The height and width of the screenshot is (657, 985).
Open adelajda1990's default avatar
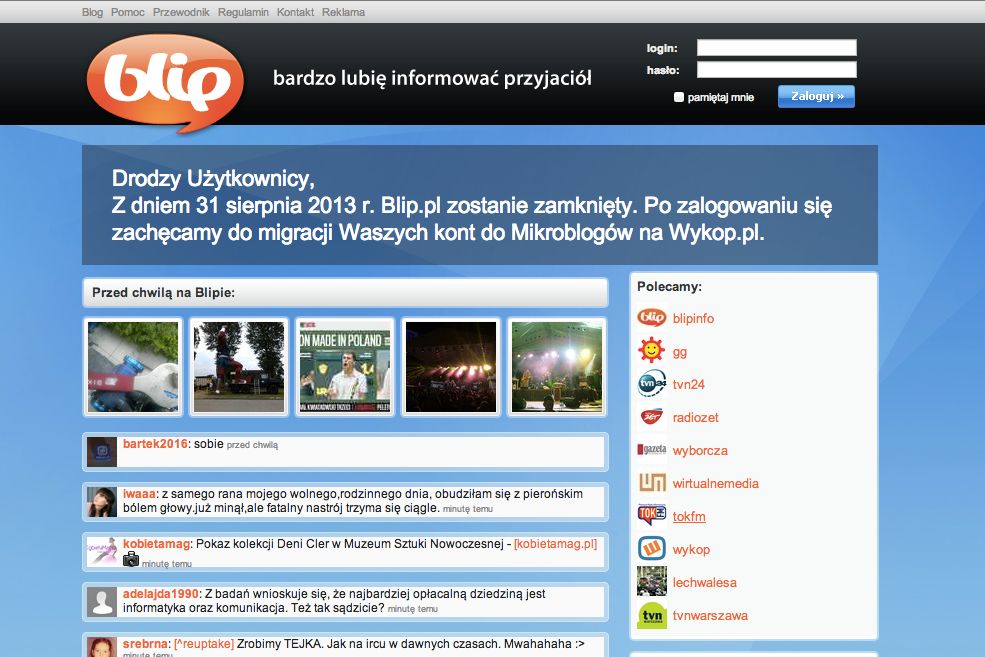click(102, 602)
